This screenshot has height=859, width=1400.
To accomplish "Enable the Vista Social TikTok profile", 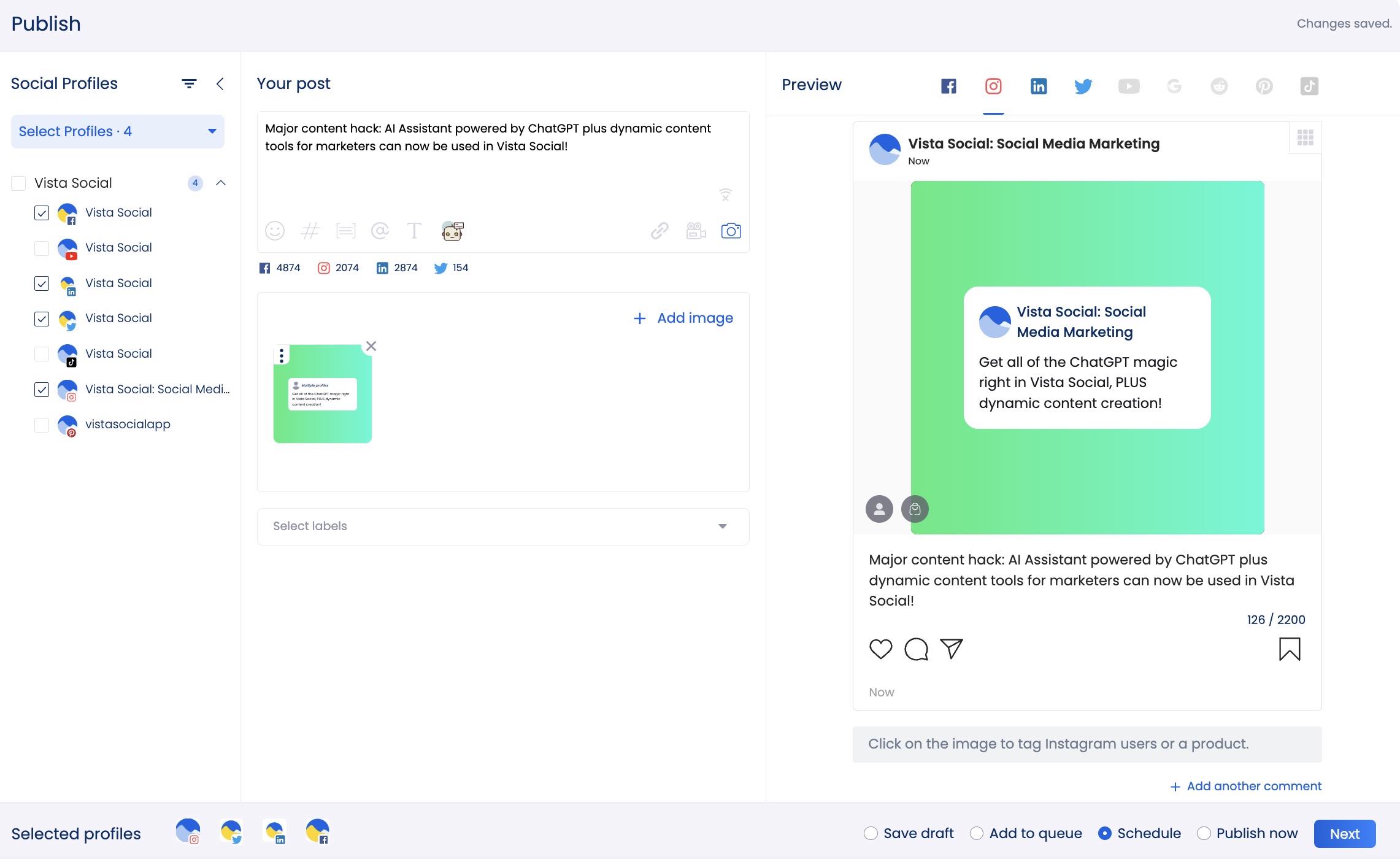I will pos(41,355).
